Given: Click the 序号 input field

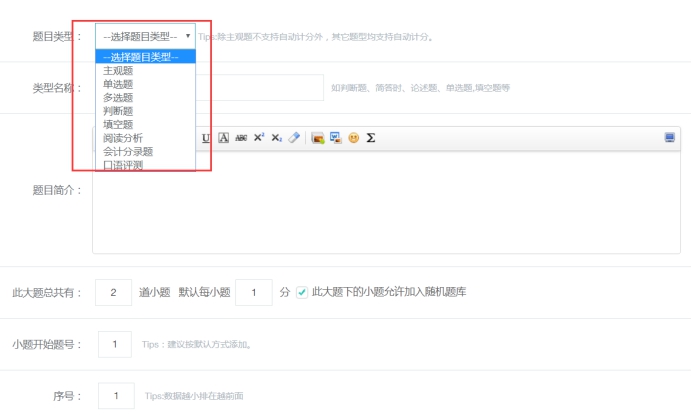Looking at the screenshot, I should [x=116, y=396].
